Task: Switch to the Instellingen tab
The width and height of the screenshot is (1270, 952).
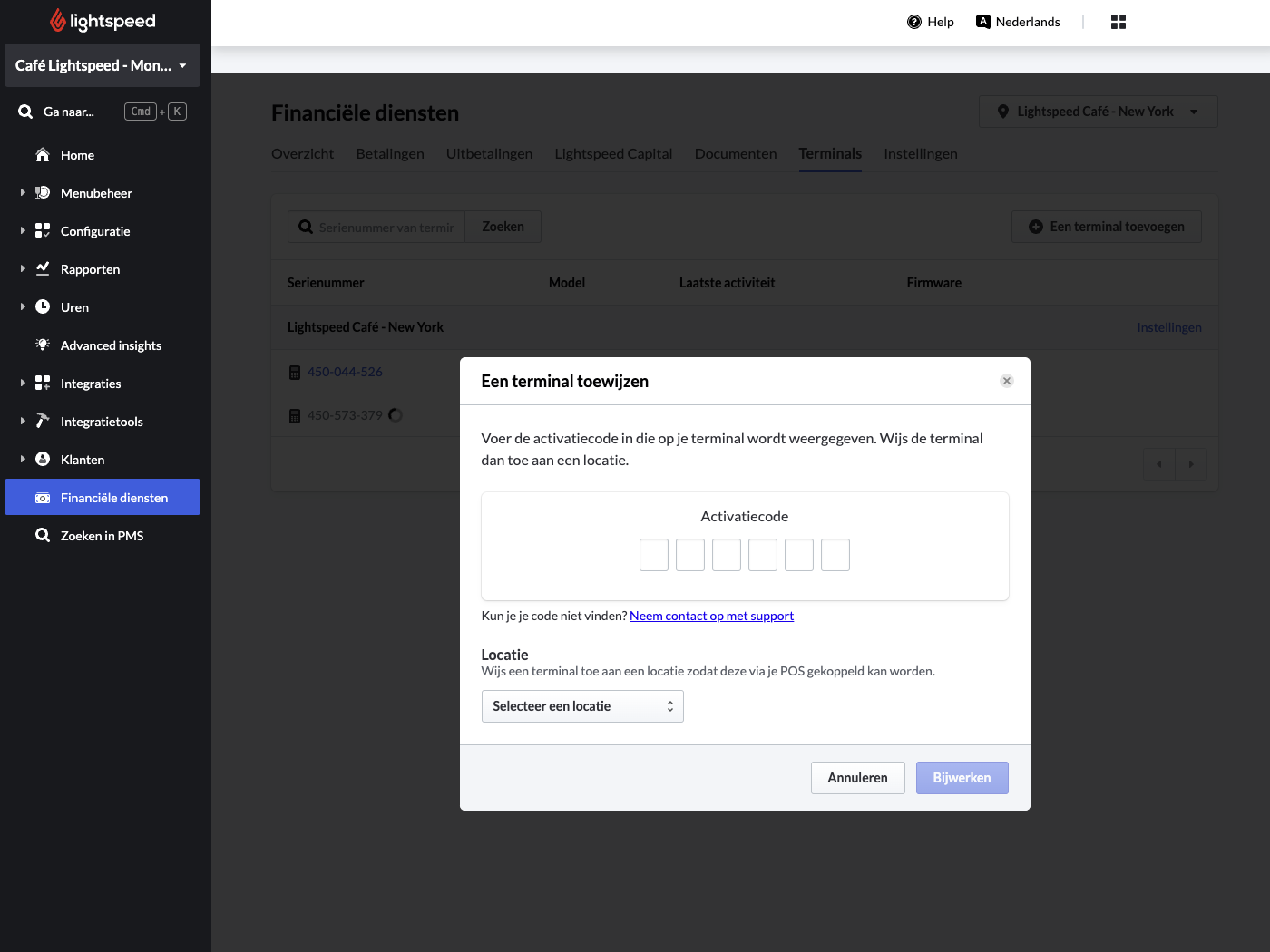Action: click(x=921, y=154)
